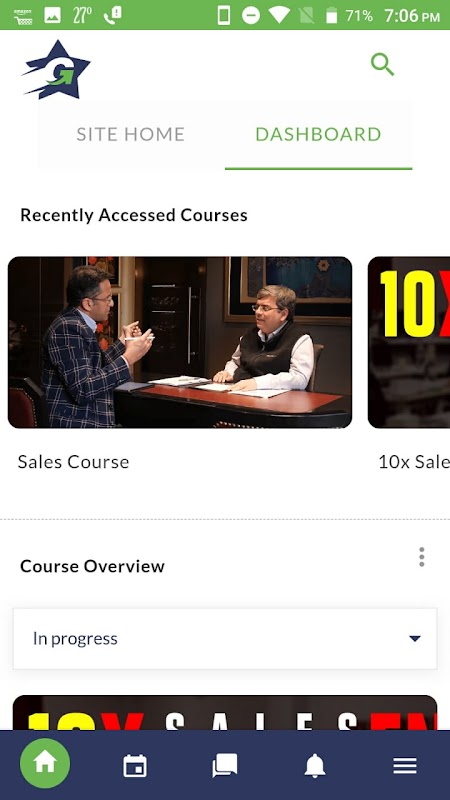Screen dimensions: 450x800
Task: Open messages chat icon in bottom bar
Action: coord(224,766)
